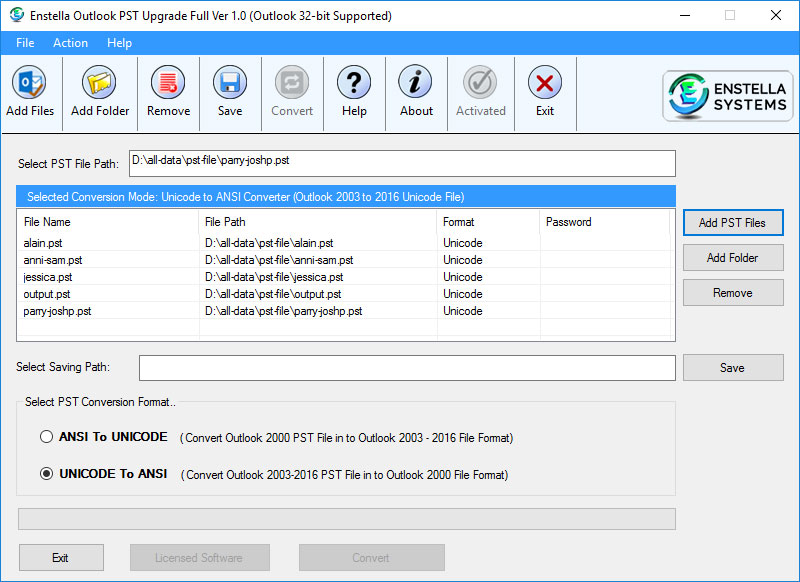Click the File Name column header

click(47, 222)
